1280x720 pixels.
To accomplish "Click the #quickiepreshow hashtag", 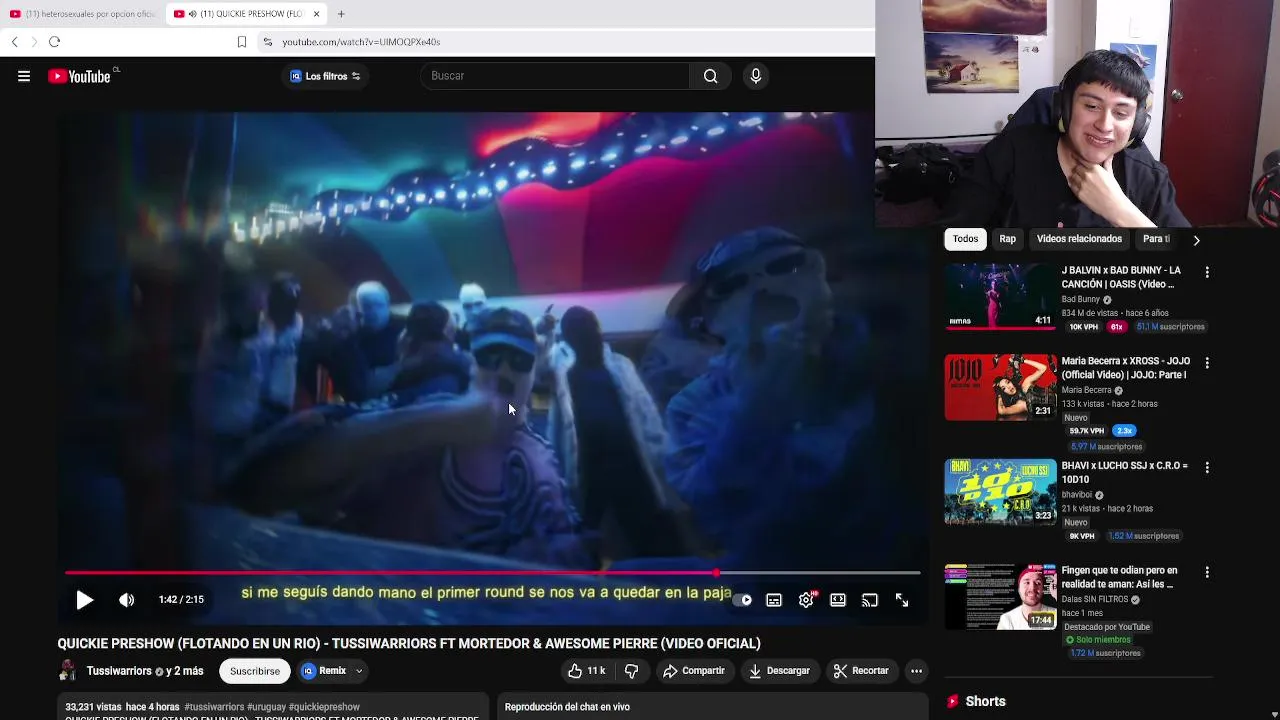I will [324, 707].
